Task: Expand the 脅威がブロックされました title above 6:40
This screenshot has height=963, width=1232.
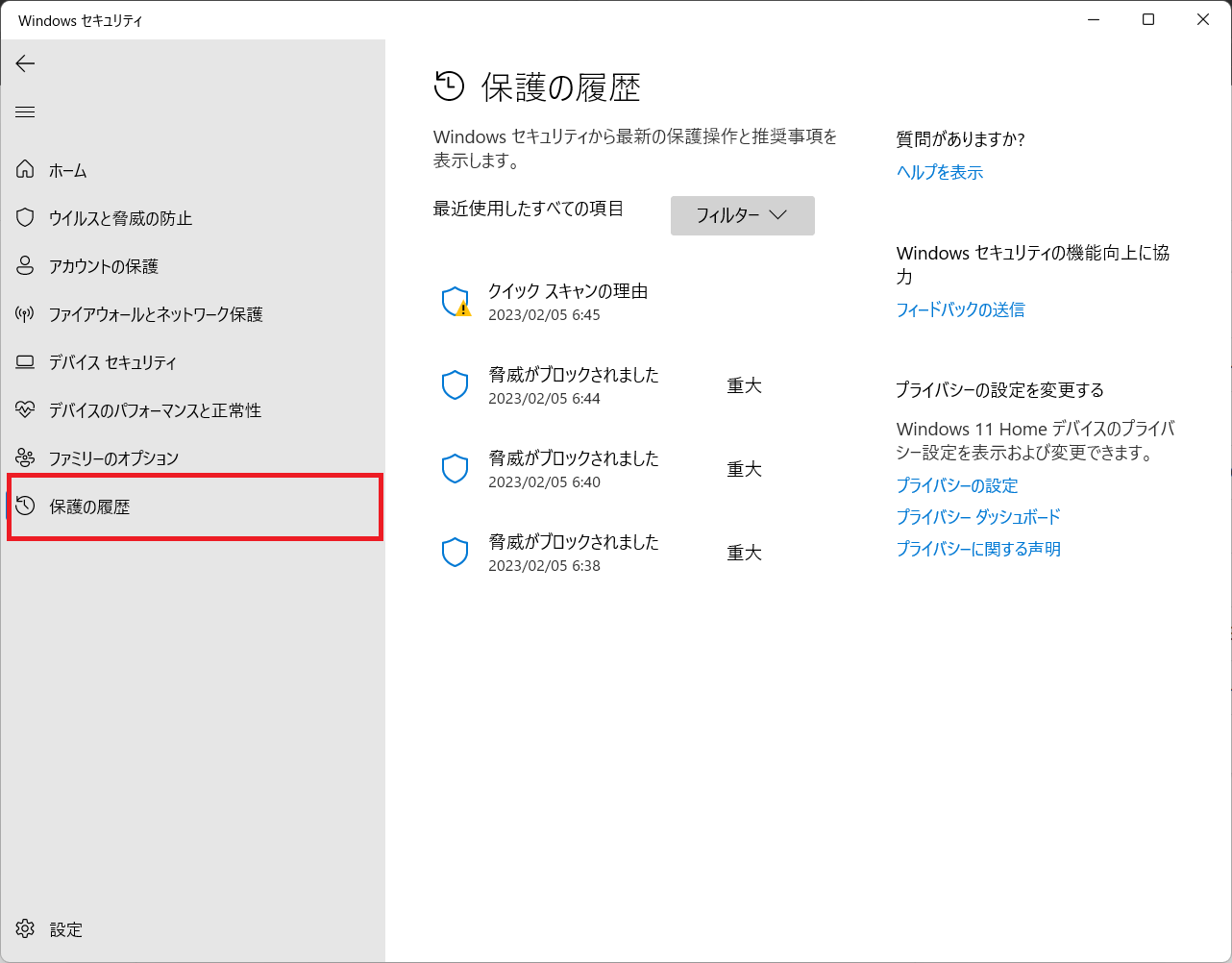Action: tap(574, 458)
